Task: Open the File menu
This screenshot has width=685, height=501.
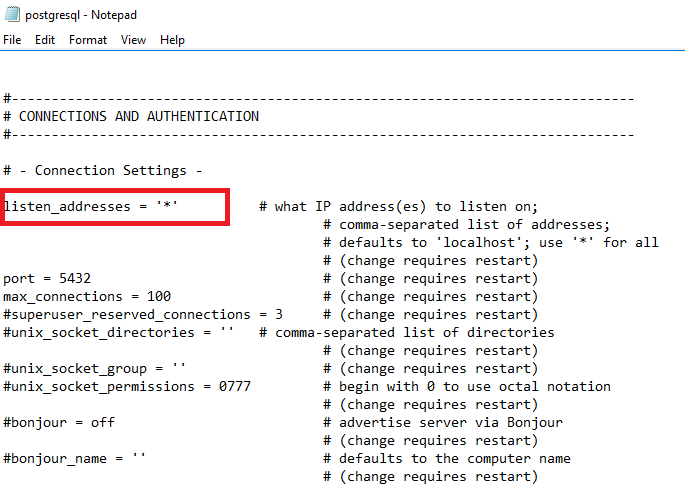Action: pos(12,40)
